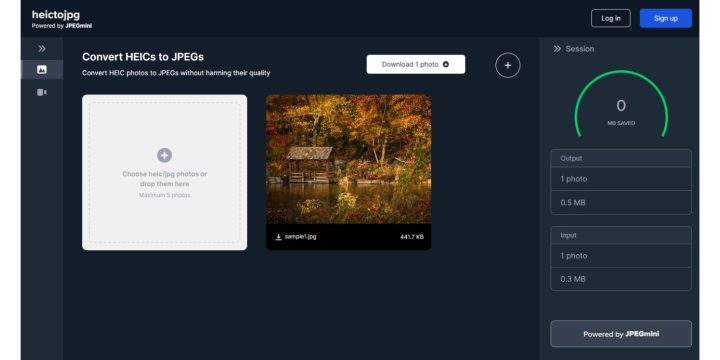The width and height of the screenshot is (720, 360).
Task: Click the Powered by JPEGmini button
Action: point(621,334)
